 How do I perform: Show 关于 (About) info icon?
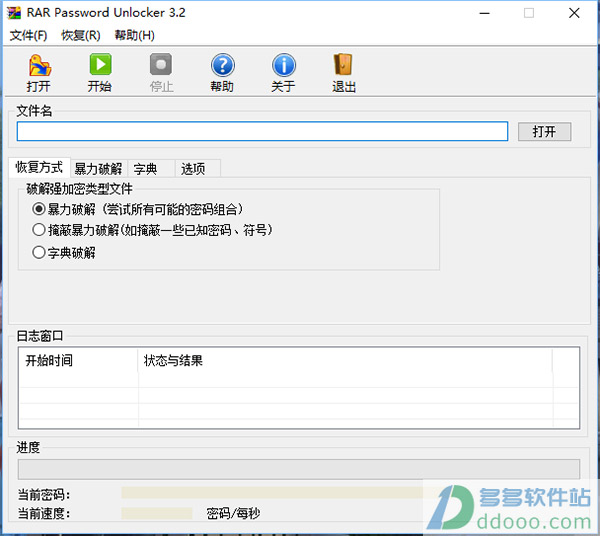click(283, 73)
